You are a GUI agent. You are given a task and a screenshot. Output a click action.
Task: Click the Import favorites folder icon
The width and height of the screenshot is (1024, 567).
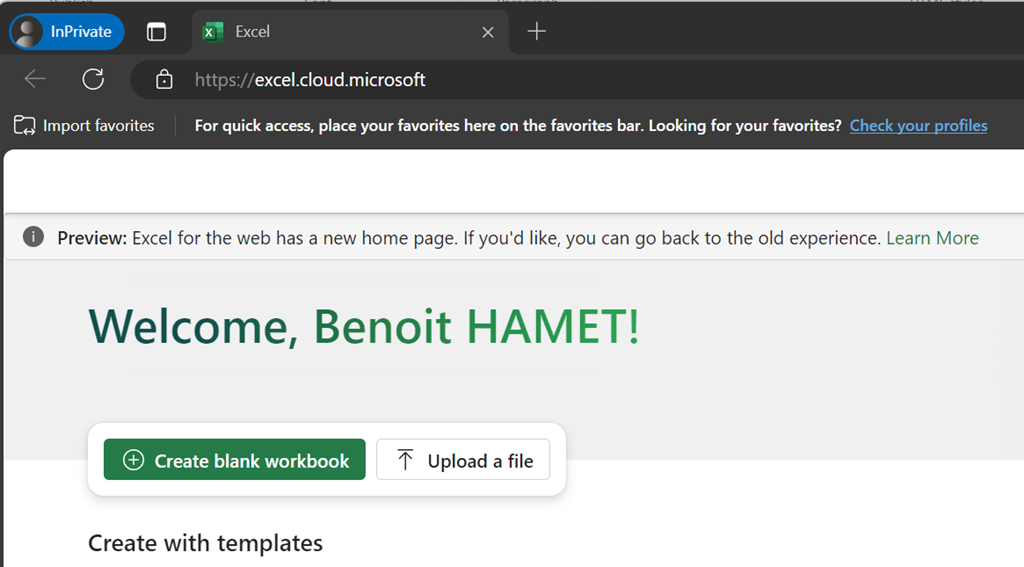pyautogui.click(x=24, y=125)
